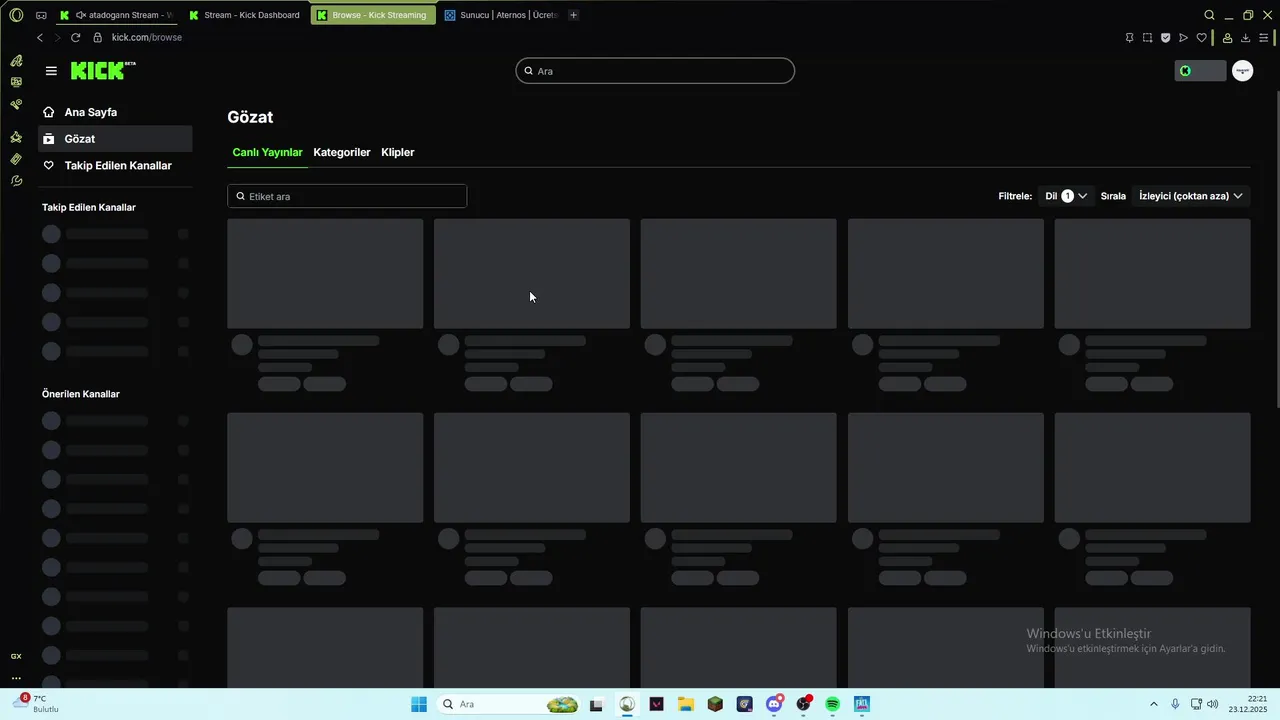Open the GX Control sidebar icon
1280x720 pixels.
[16, 104]
